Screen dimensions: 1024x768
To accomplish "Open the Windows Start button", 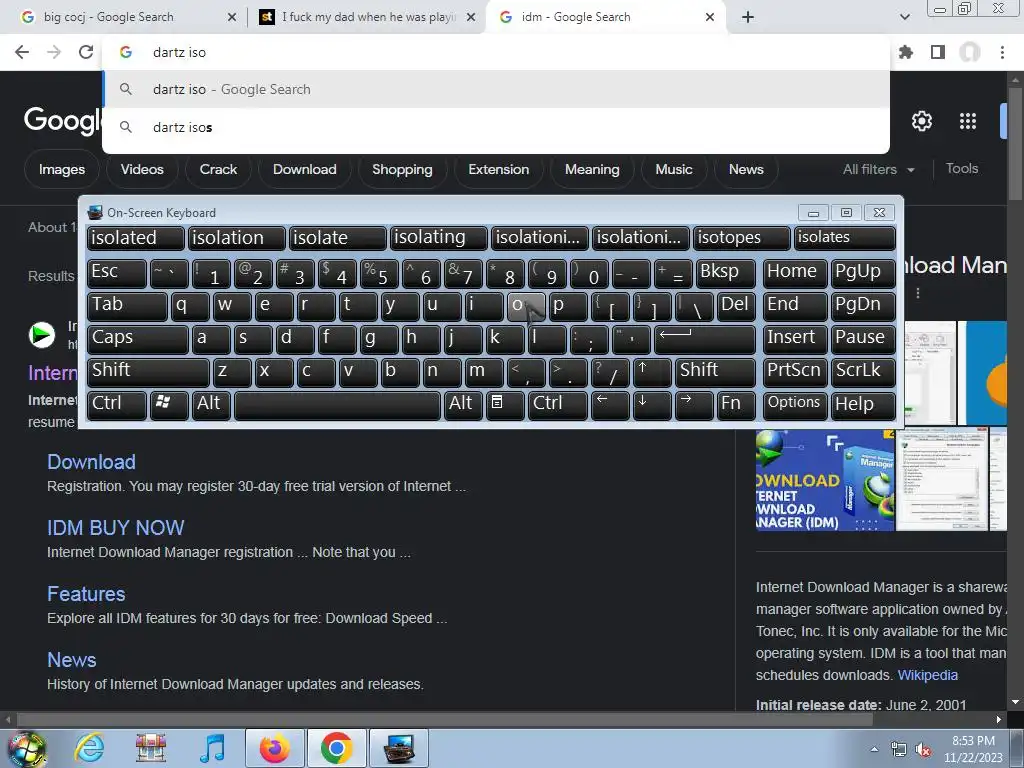I will pos(26,748).
